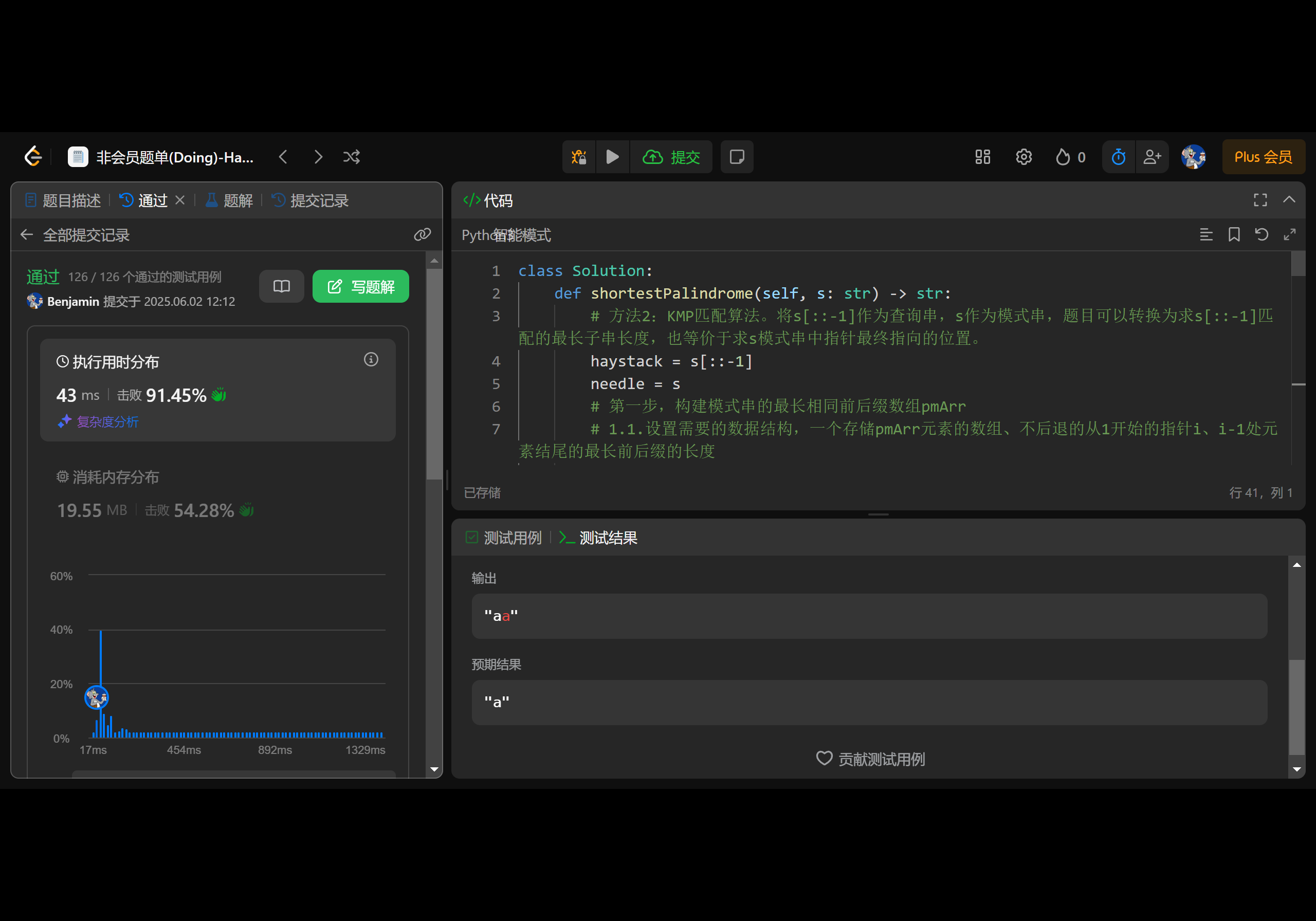Click the invite user icon
The image size is (1316, 921).
(x=1151, y=156)
